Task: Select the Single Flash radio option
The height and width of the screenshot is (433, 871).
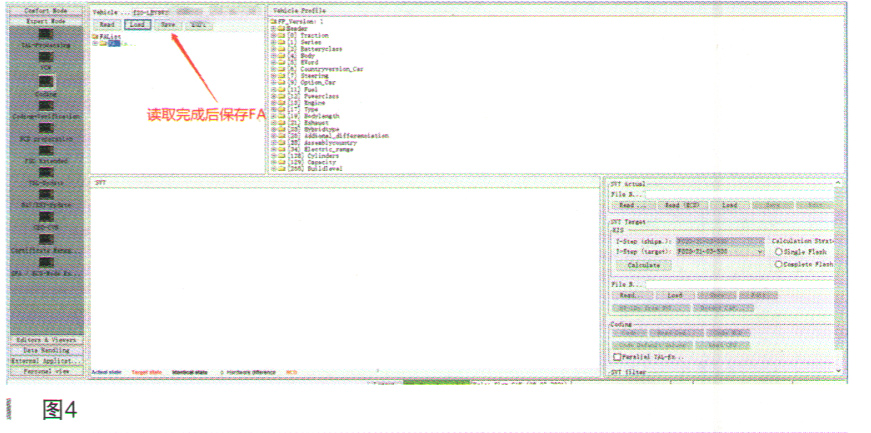Action: pyautogui.click(x=778, y=252)
